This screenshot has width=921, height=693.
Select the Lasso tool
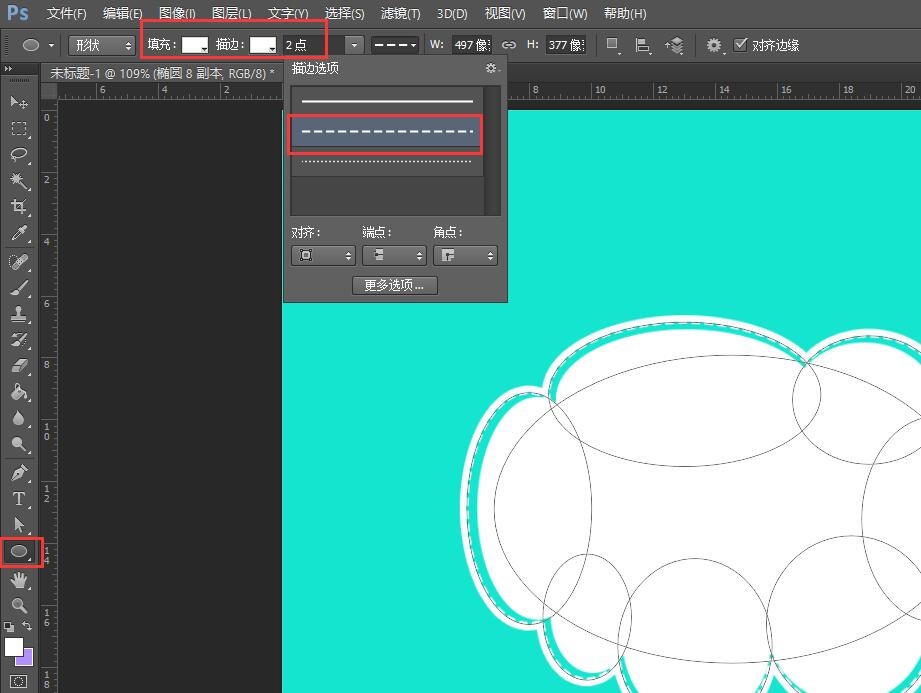click(19, 154)
